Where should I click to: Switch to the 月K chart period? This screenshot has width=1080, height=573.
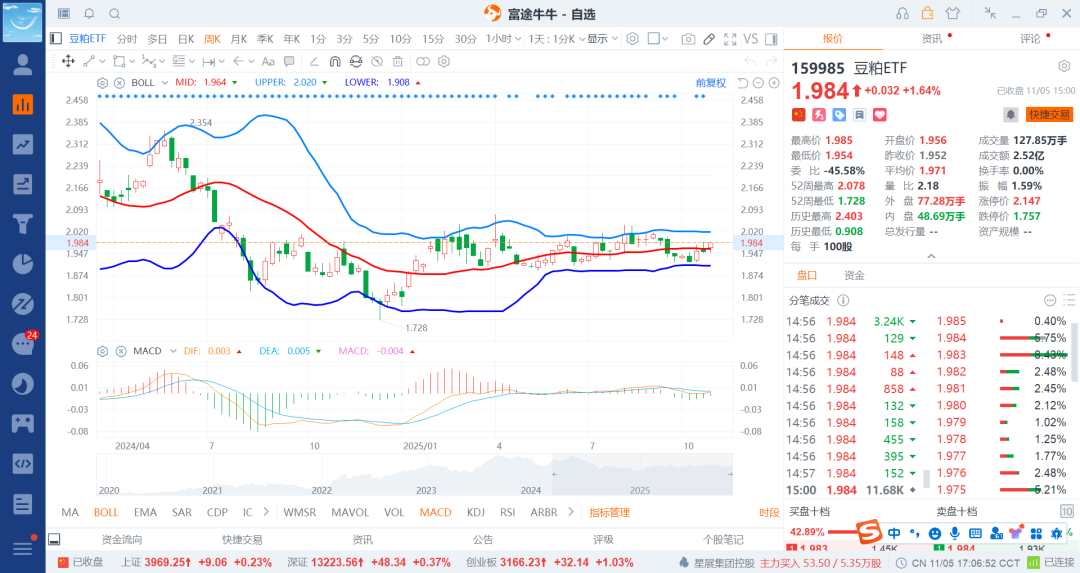(x=239, y=39)
